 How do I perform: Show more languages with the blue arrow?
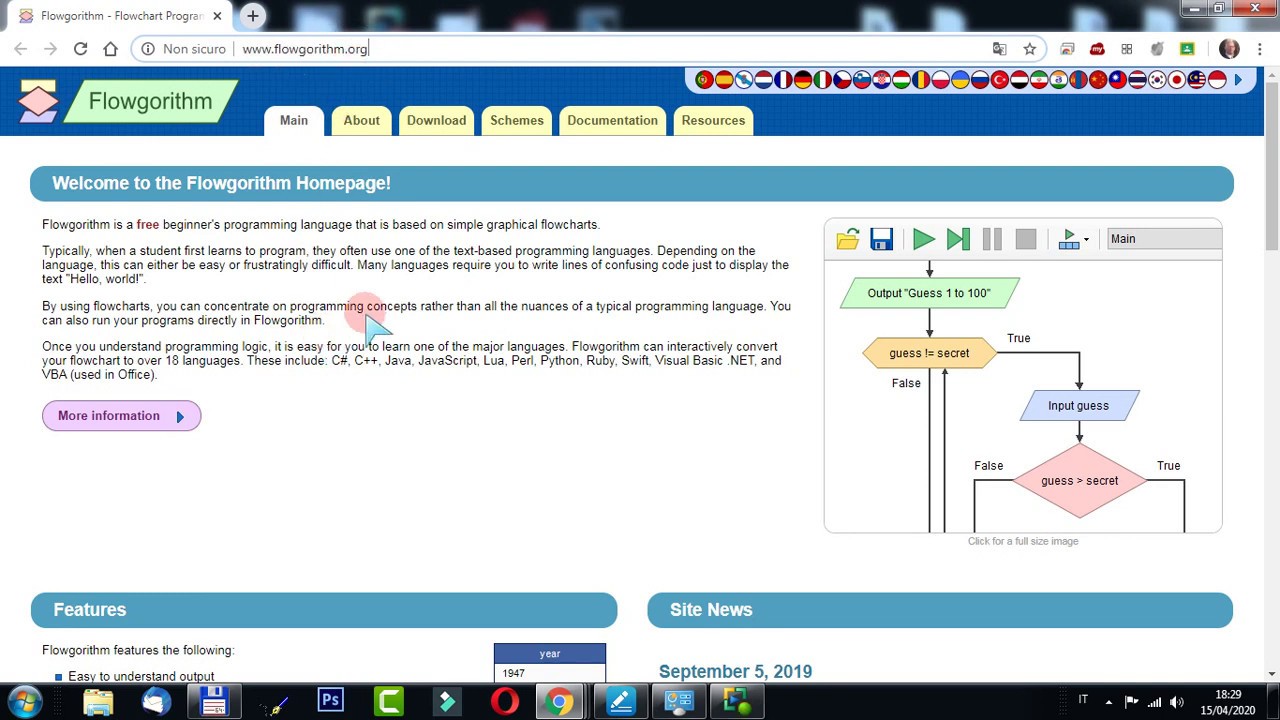tap(1238, 80)
